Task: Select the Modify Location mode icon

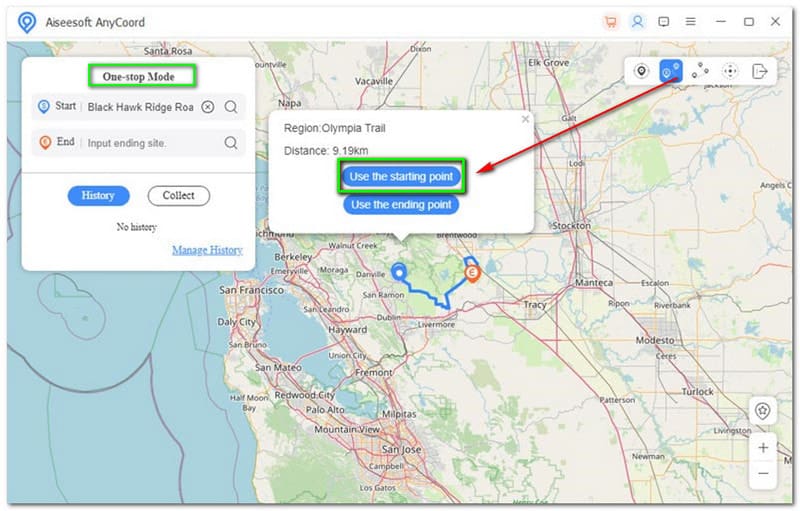Action: tap(641, 71)
